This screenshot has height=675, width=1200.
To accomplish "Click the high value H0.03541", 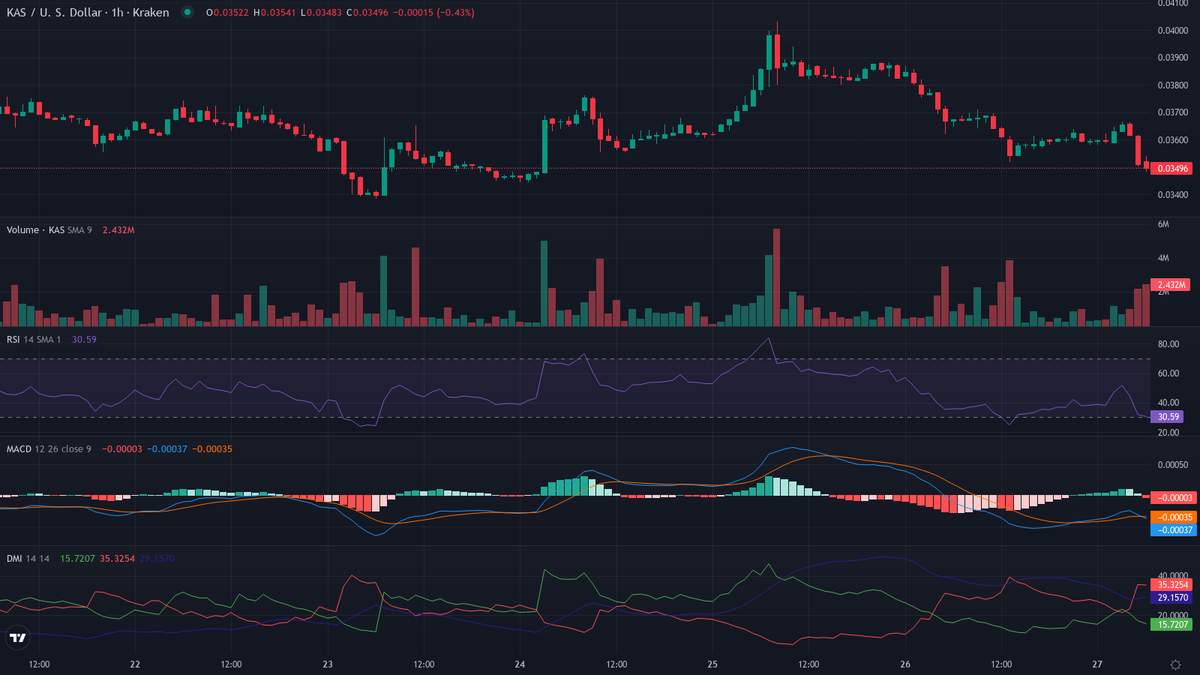I will (277, 12).
